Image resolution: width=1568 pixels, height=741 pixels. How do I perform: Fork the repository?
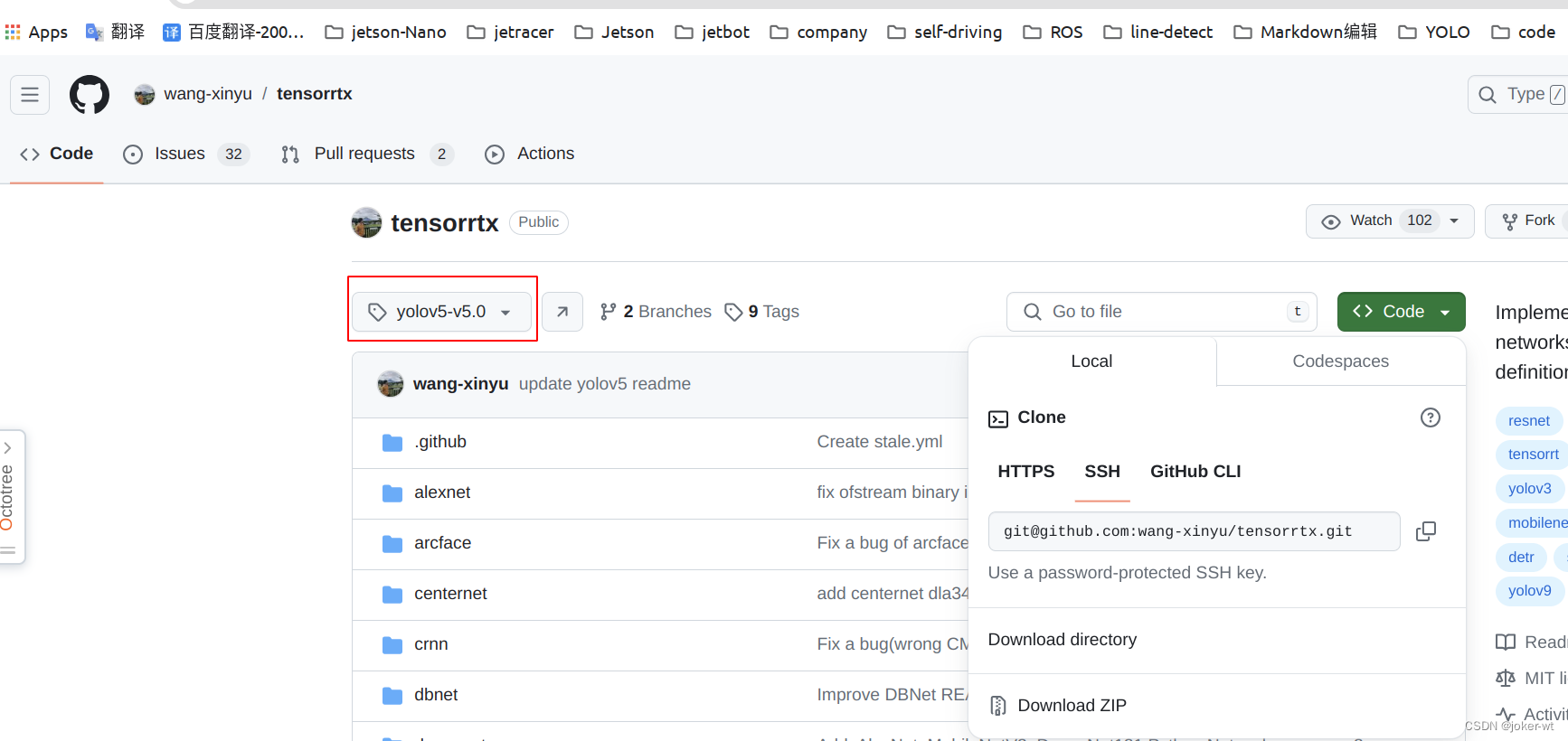[x=1528, y=220]
